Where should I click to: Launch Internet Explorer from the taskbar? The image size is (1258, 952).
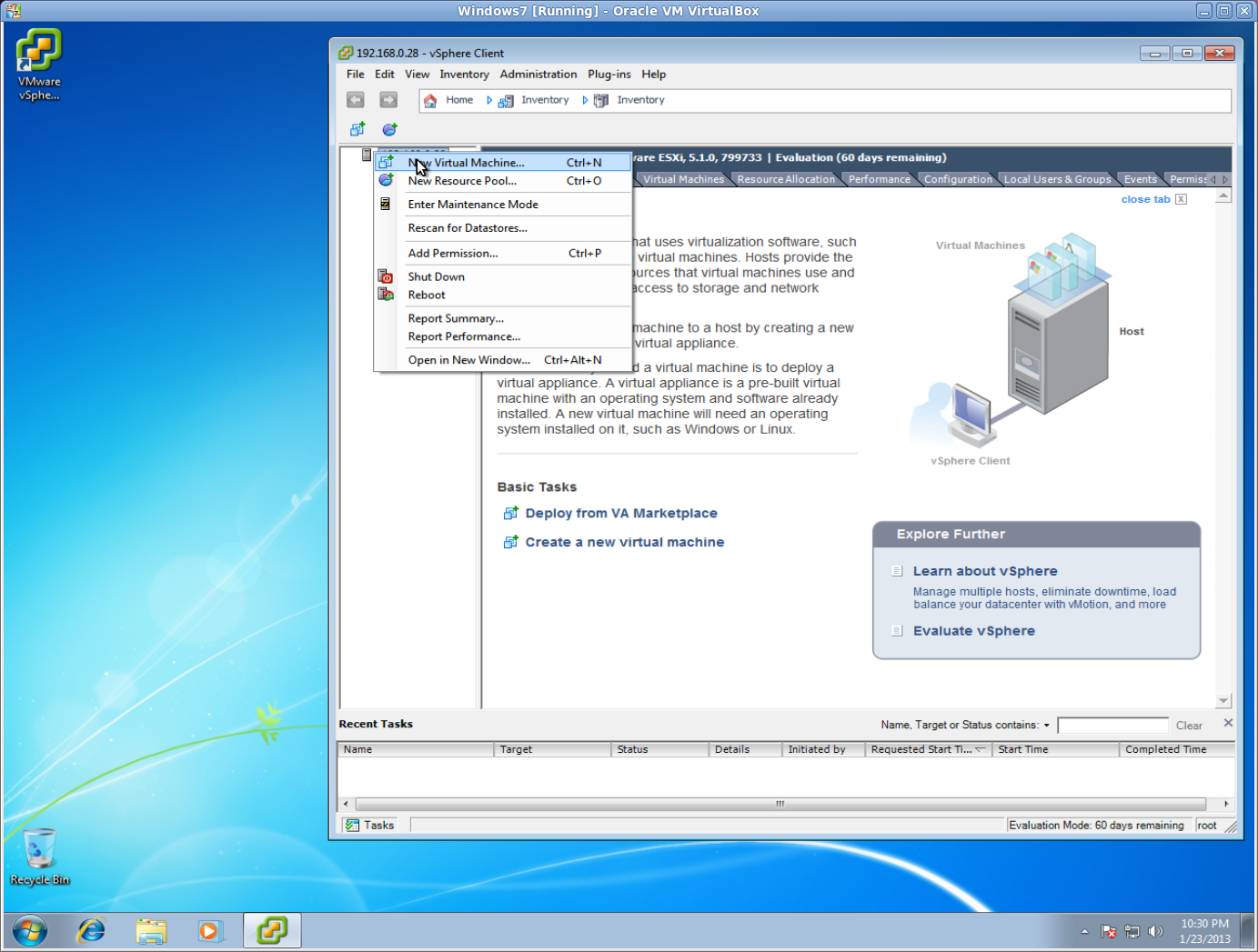91,931
